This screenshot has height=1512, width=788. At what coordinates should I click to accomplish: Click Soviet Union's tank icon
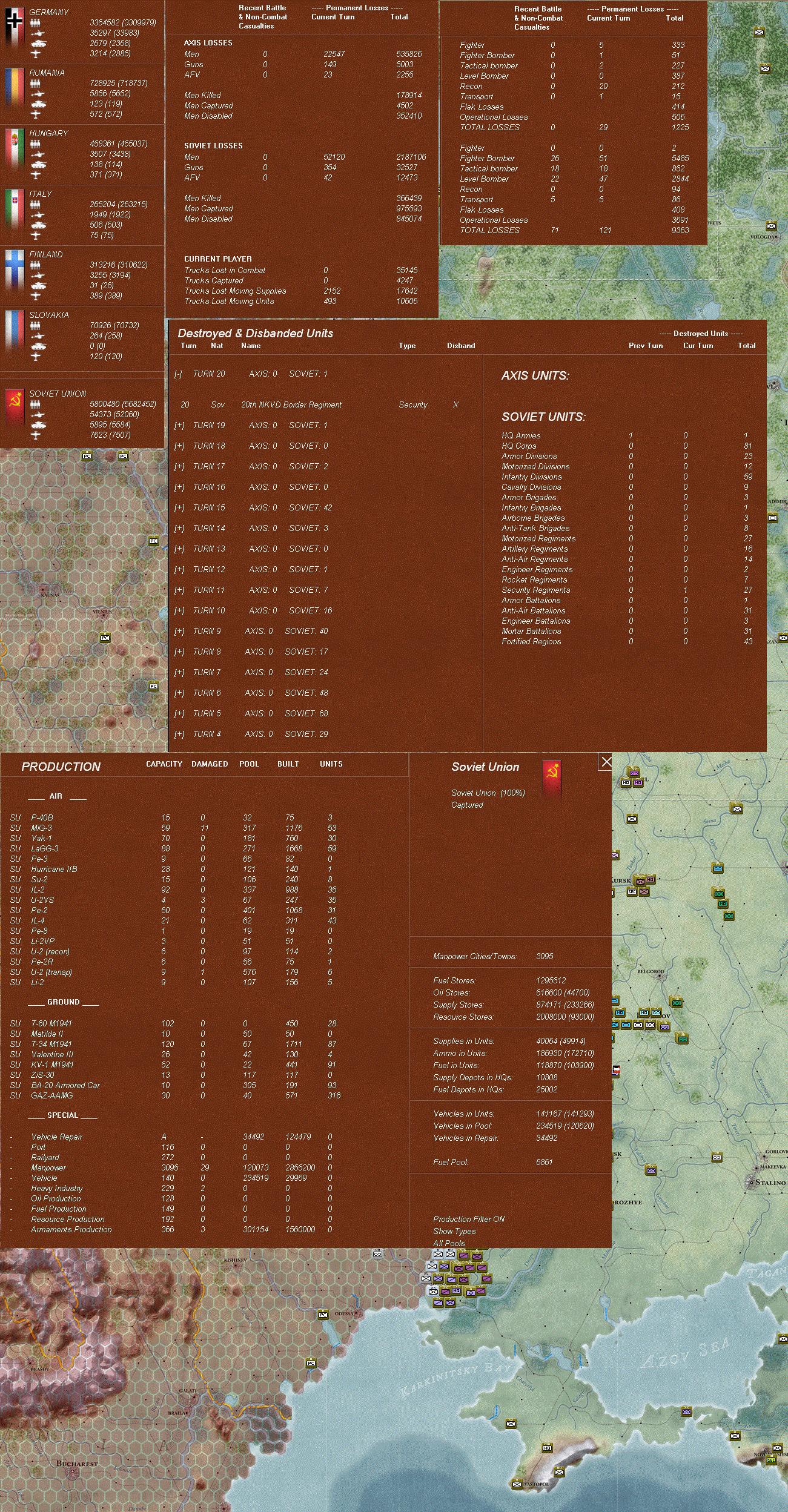pyautogui.click(x=38, y=425)
